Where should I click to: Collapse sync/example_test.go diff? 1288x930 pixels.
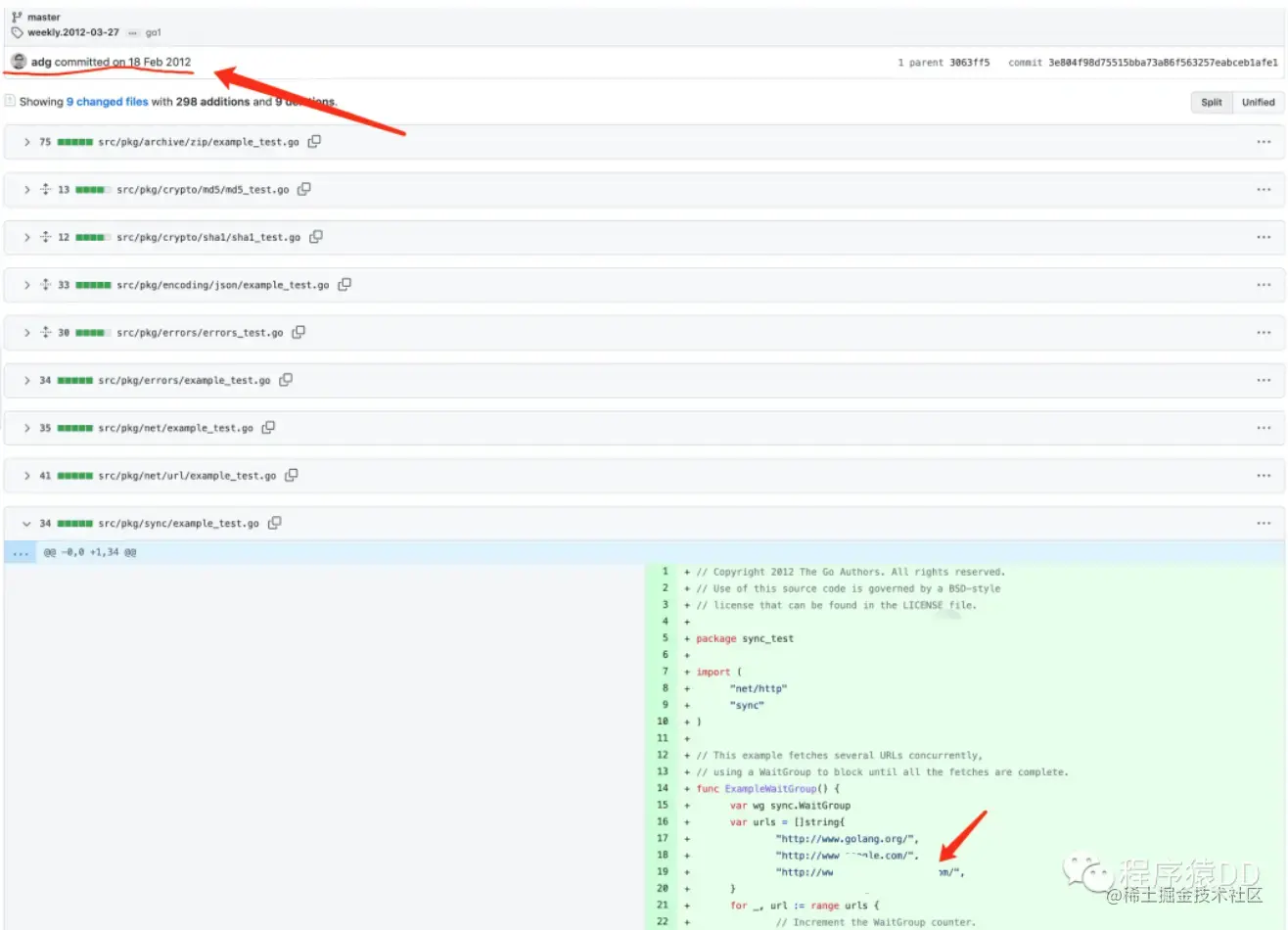pos(26,524)
